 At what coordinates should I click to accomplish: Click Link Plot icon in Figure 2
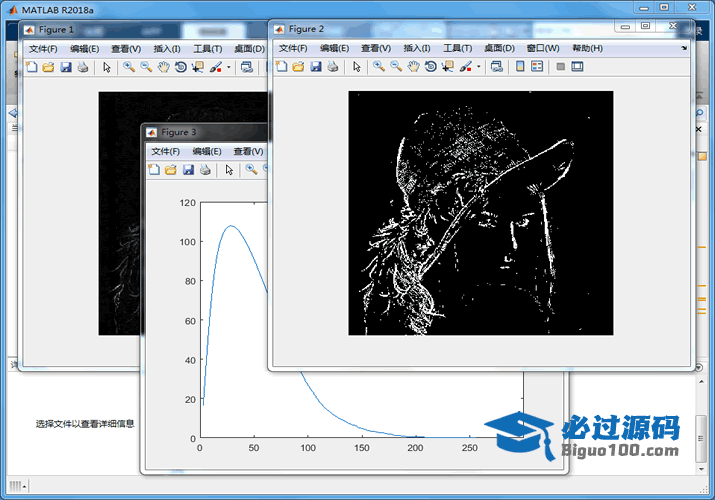497,67
